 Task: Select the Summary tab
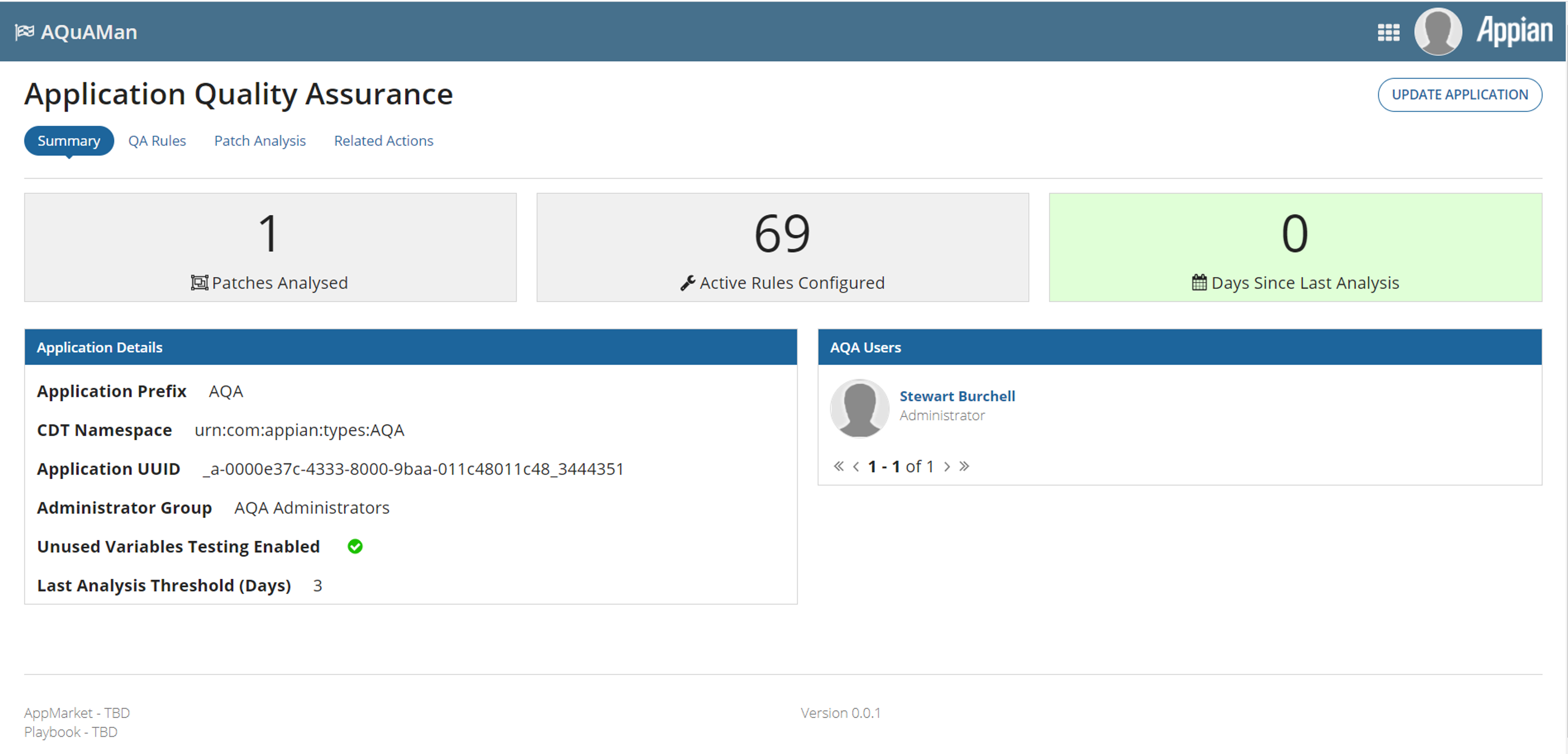point(69,141)
